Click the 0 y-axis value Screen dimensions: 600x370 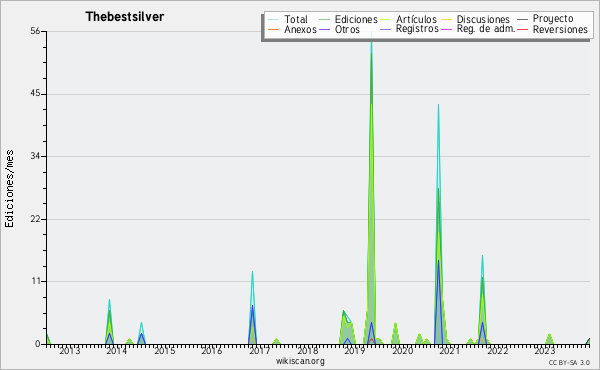[x=38, y=344]
